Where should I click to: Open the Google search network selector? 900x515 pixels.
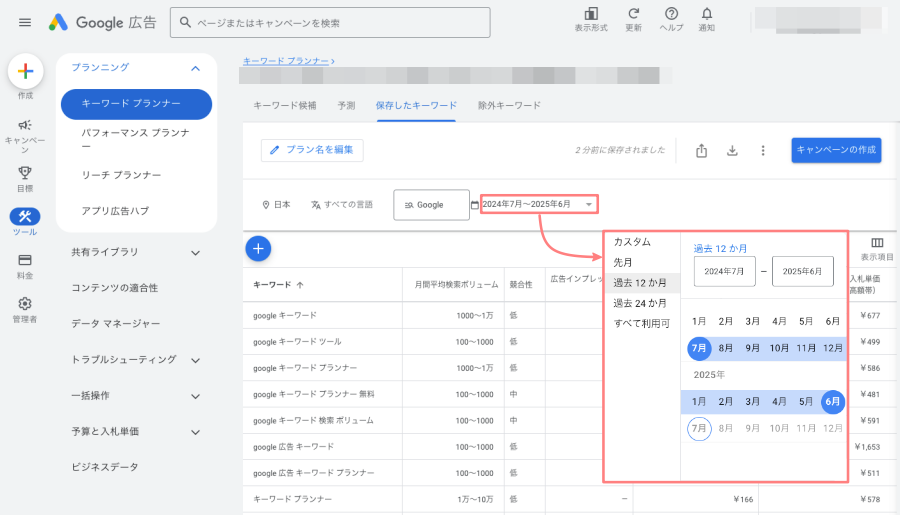click(432, 205)
